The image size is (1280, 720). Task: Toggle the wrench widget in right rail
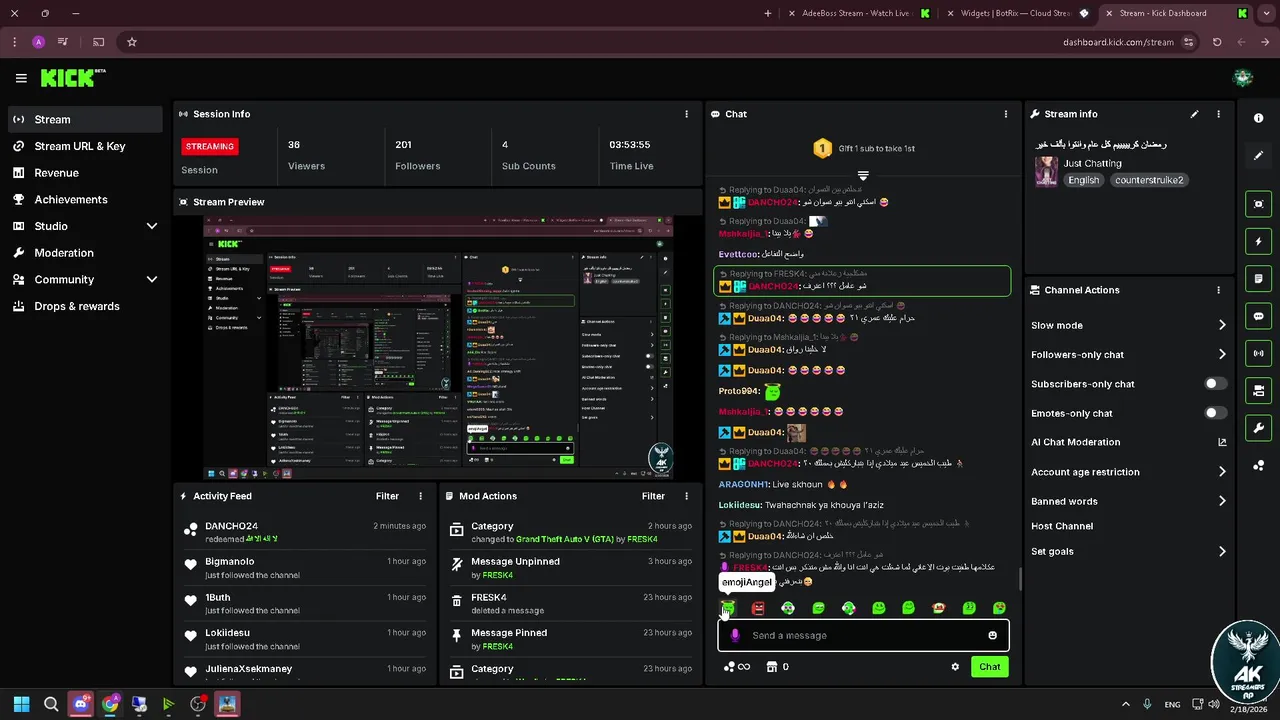pos(1259,428)
